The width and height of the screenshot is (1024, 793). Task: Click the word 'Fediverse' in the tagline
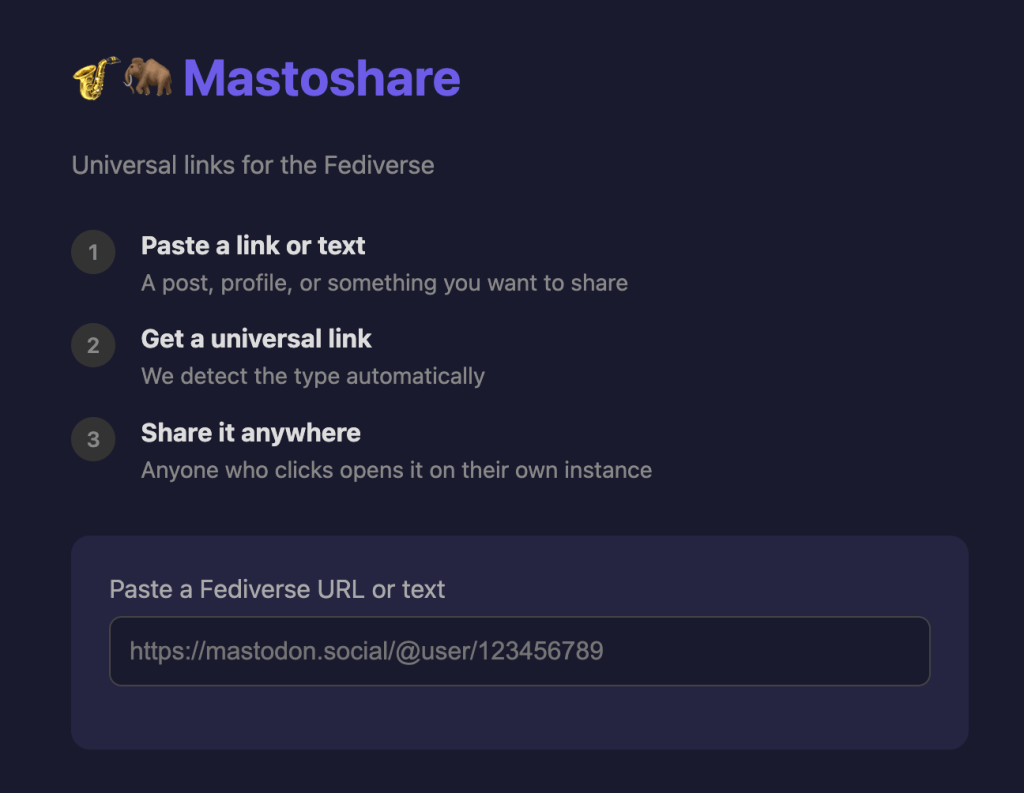point(379,165)
